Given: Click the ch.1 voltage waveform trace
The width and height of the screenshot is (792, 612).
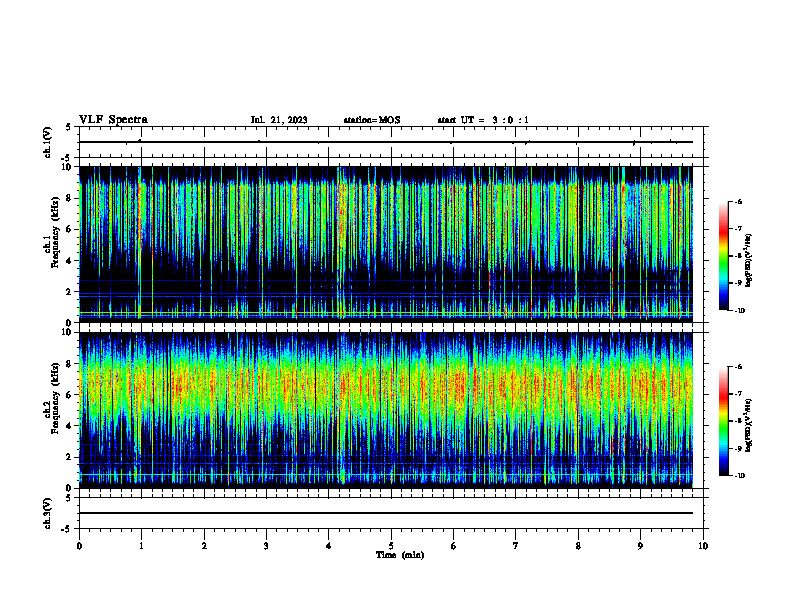Looking at the screenshot, I should coord(386,142).
